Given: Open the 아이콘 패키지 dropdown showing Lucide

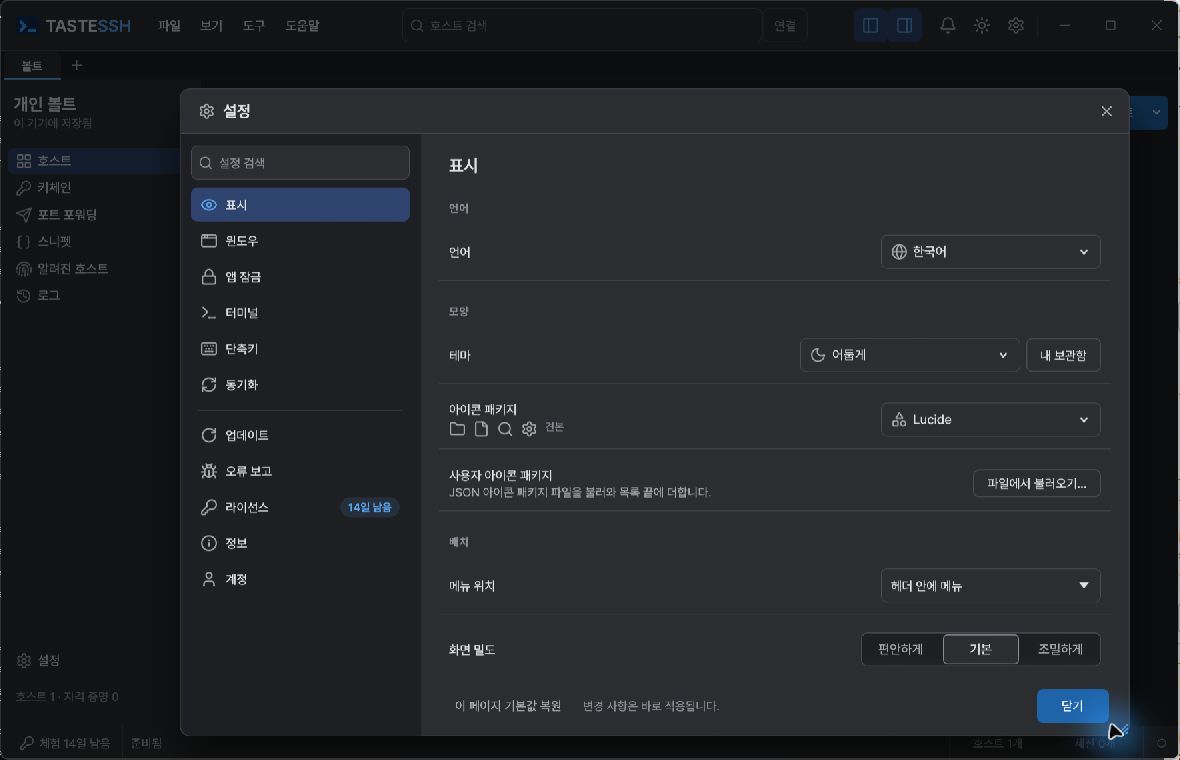Looking at the screenshot, I should (990, 420).
